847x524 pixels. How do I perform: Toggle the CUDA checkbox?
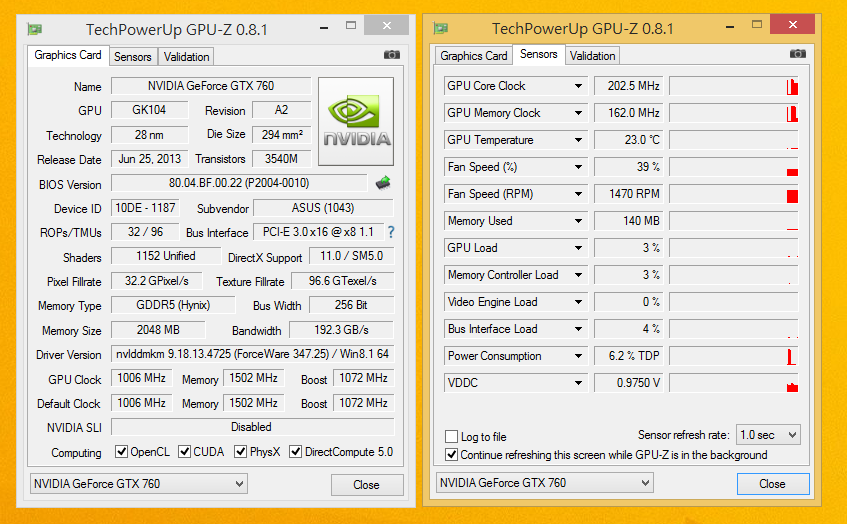[185, 452]
